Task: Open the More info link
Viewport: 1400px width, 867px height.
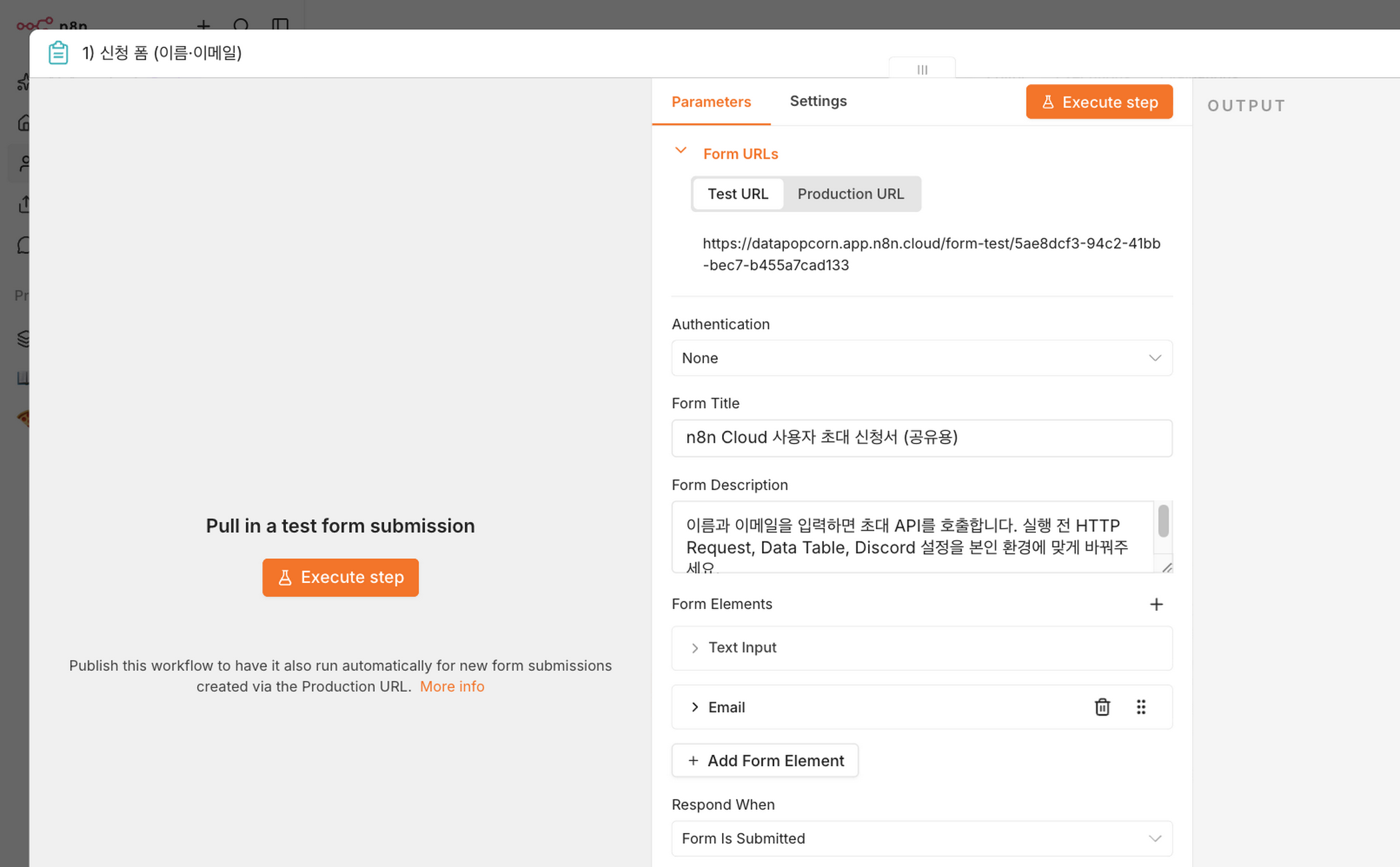Action: tap(452, 686)
